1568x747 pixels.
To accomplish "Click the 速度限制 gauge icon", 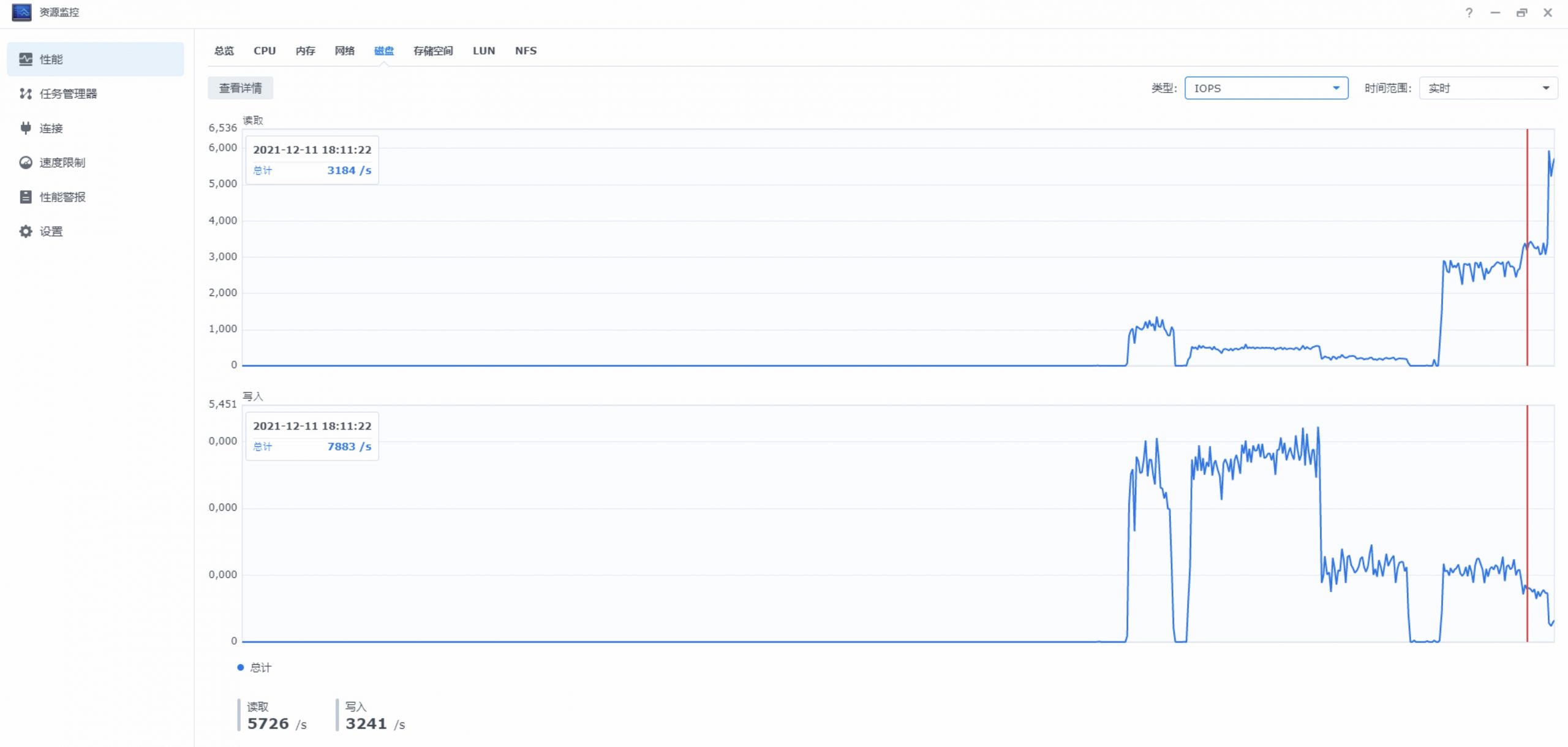I will click(x=26, y=162).
